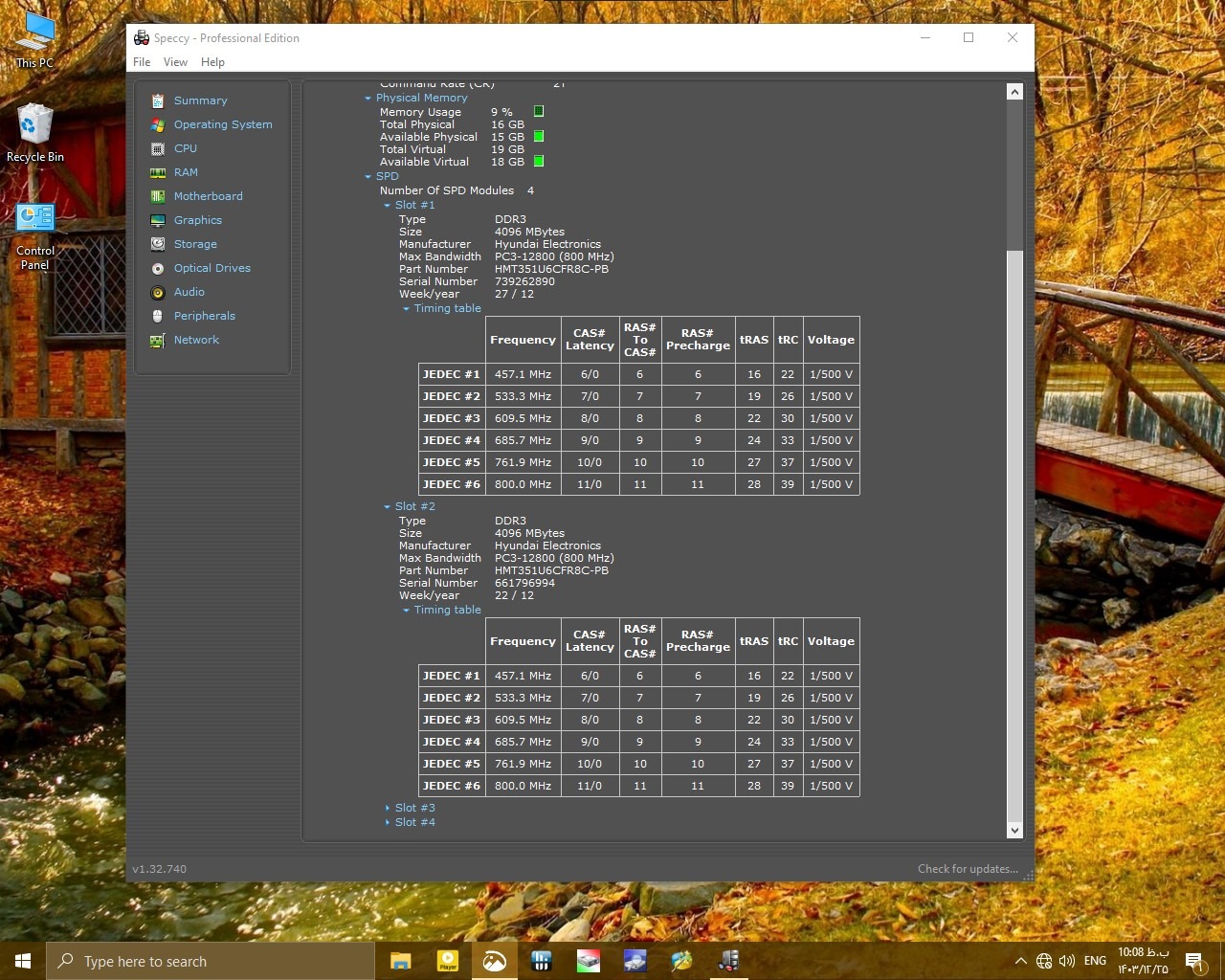Click the version label v1.32.740

160,869
